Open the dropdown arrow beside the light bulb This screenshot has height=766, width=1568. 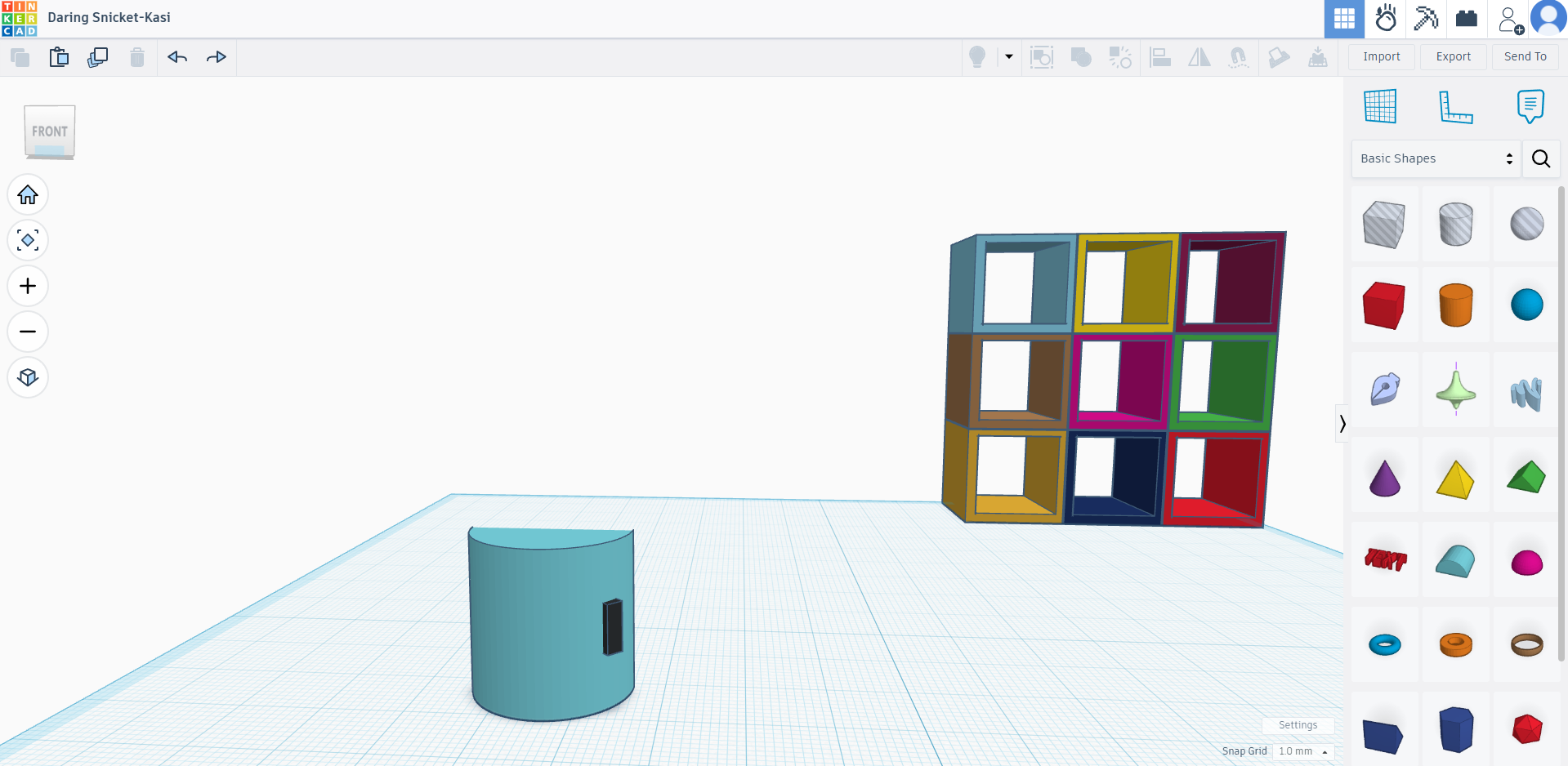tap(1009, 57)
